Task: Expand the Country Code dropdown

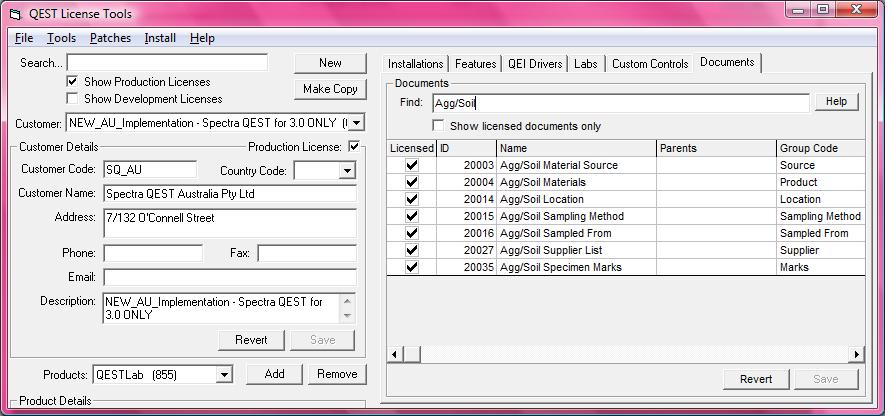Action: [346, 171]
